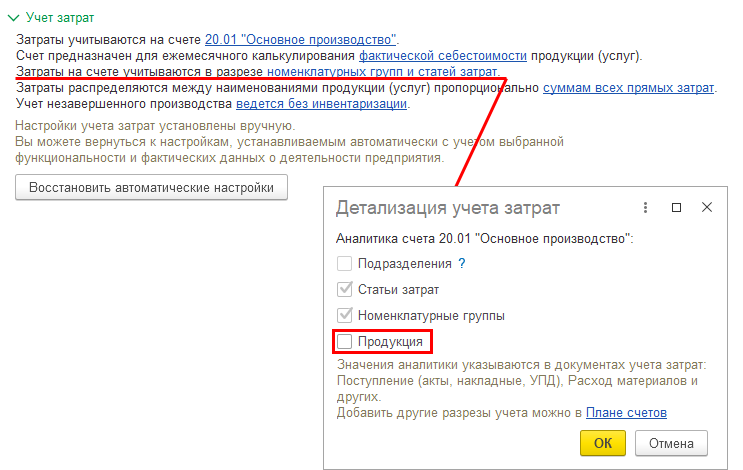Open the Плане счетов link

click(x=626, y=413)
